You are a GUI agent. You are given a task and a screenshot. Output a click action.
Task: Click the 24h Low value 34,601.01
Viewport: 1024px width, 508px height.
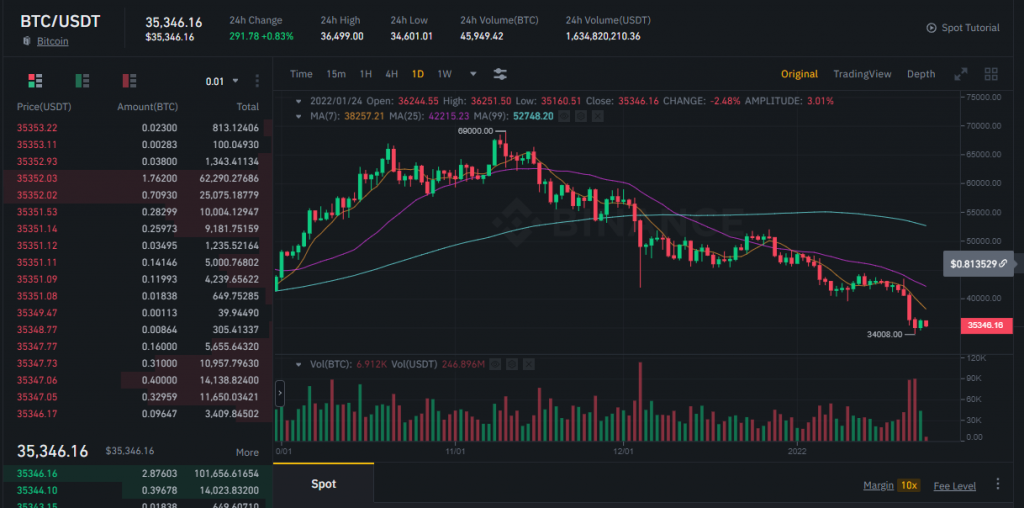coord(411,37)
